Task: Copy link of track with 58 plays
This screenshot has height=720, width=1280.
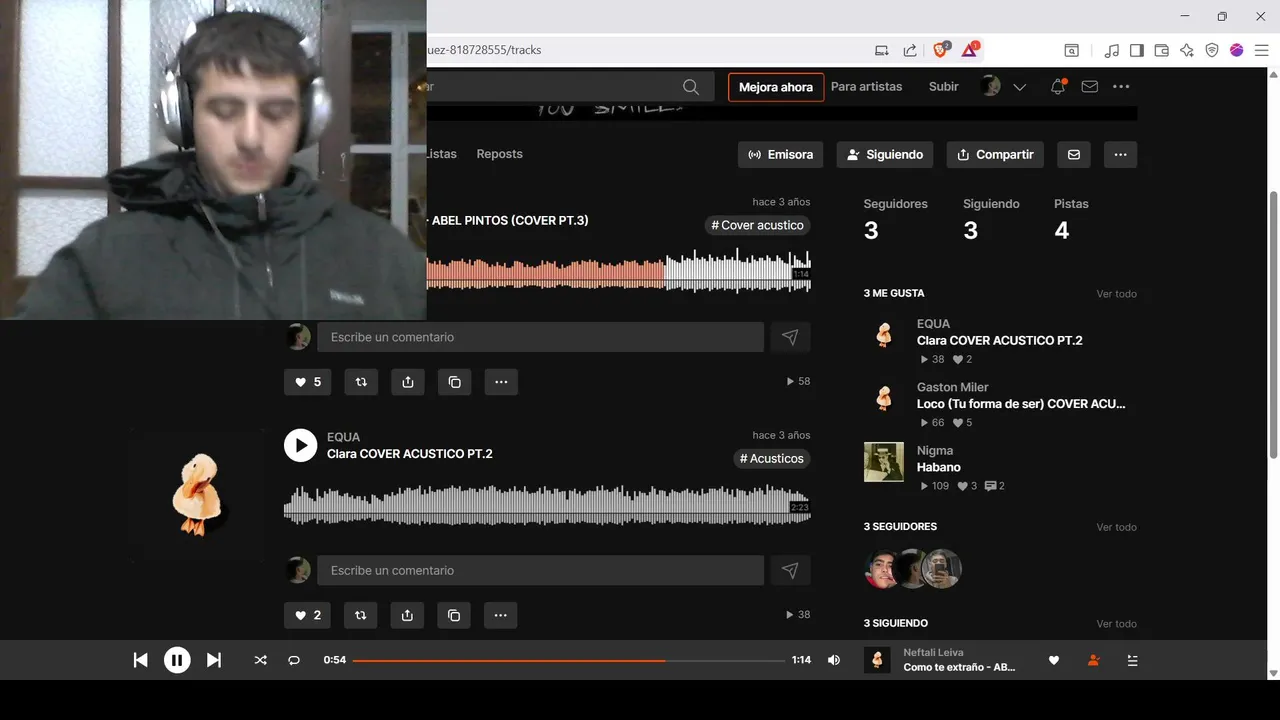Action: pos(454,382)
